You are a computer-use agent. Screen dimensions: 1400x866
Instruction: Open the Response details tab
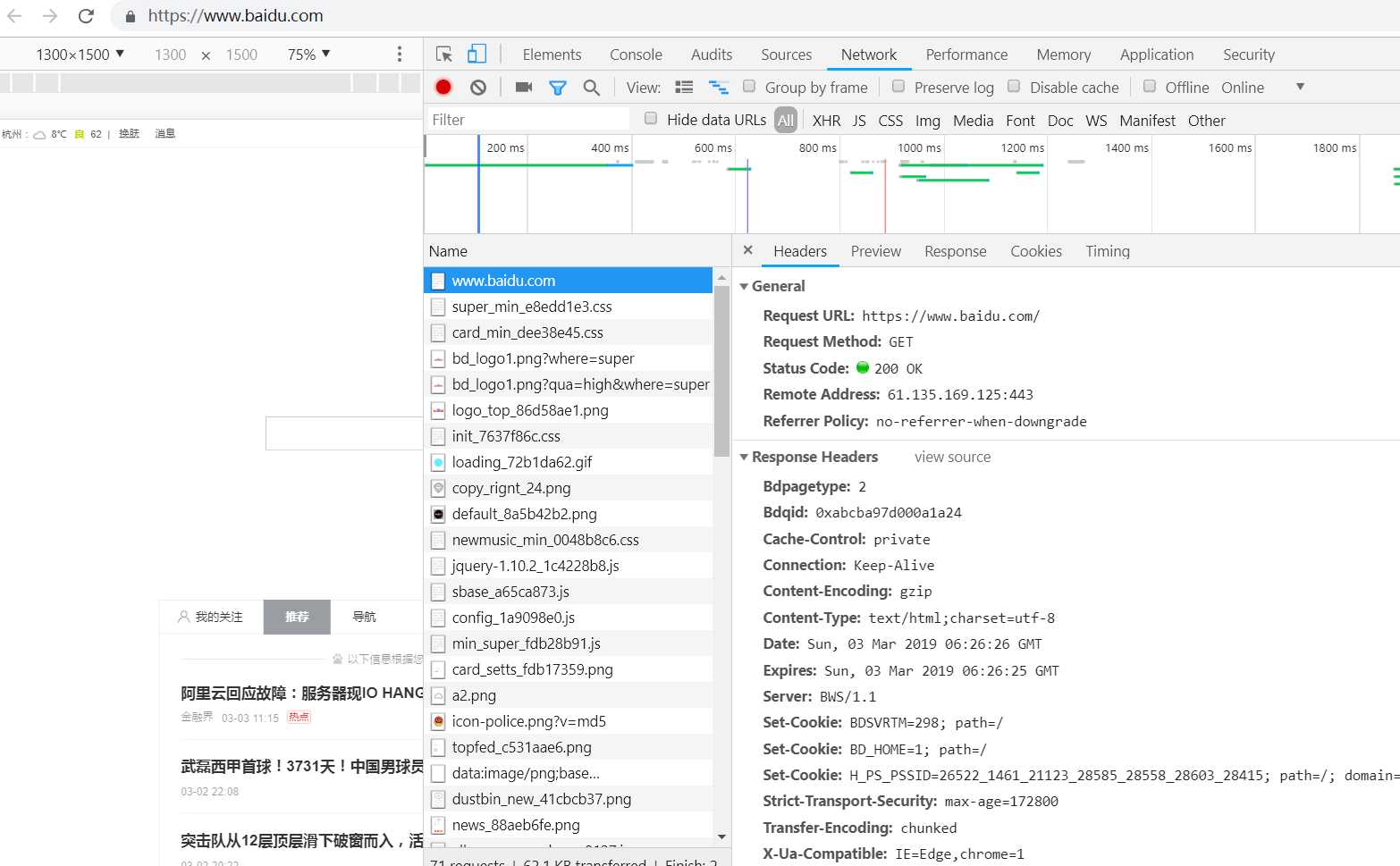pos(956,251)
